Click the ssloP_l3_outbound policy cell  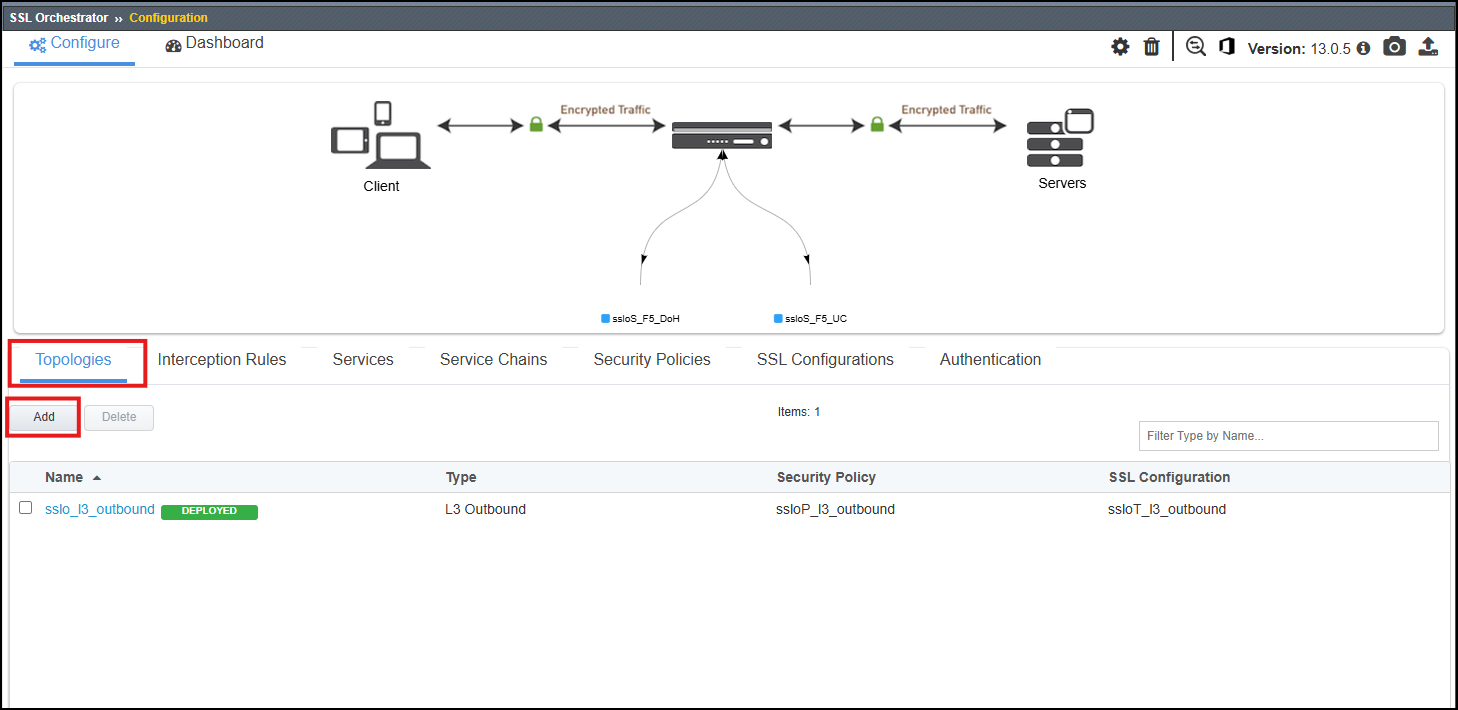click(x=836, y=509)
